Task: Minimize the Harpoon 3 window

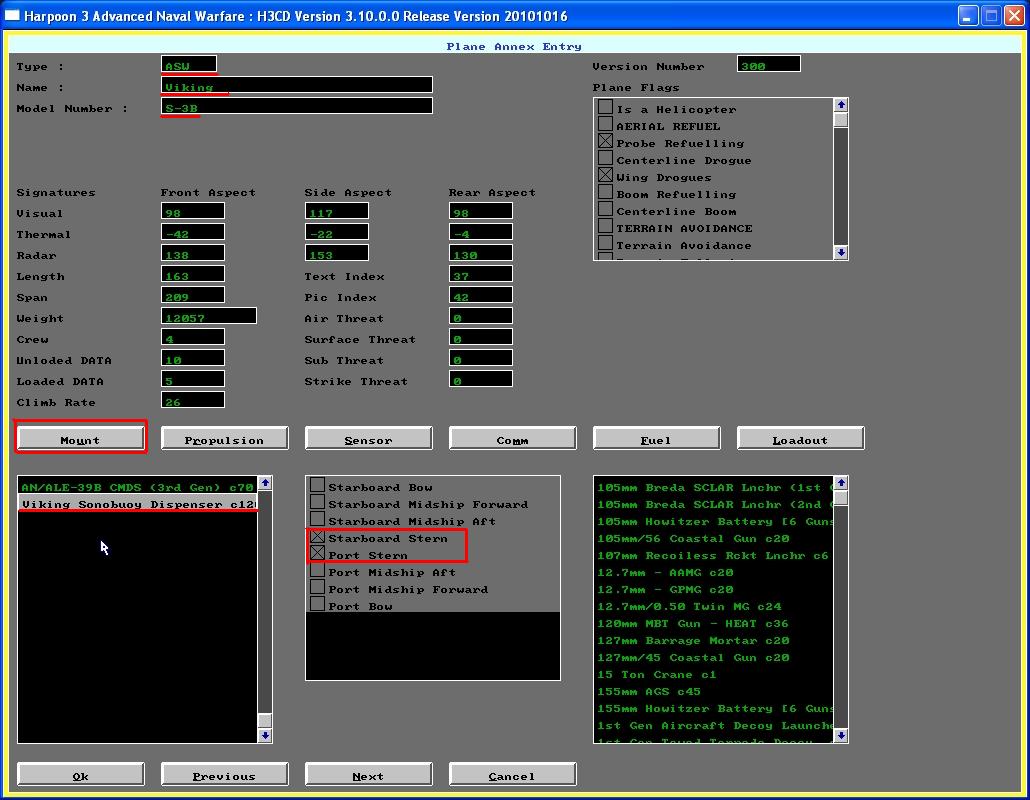Action: tap(968, 15)
